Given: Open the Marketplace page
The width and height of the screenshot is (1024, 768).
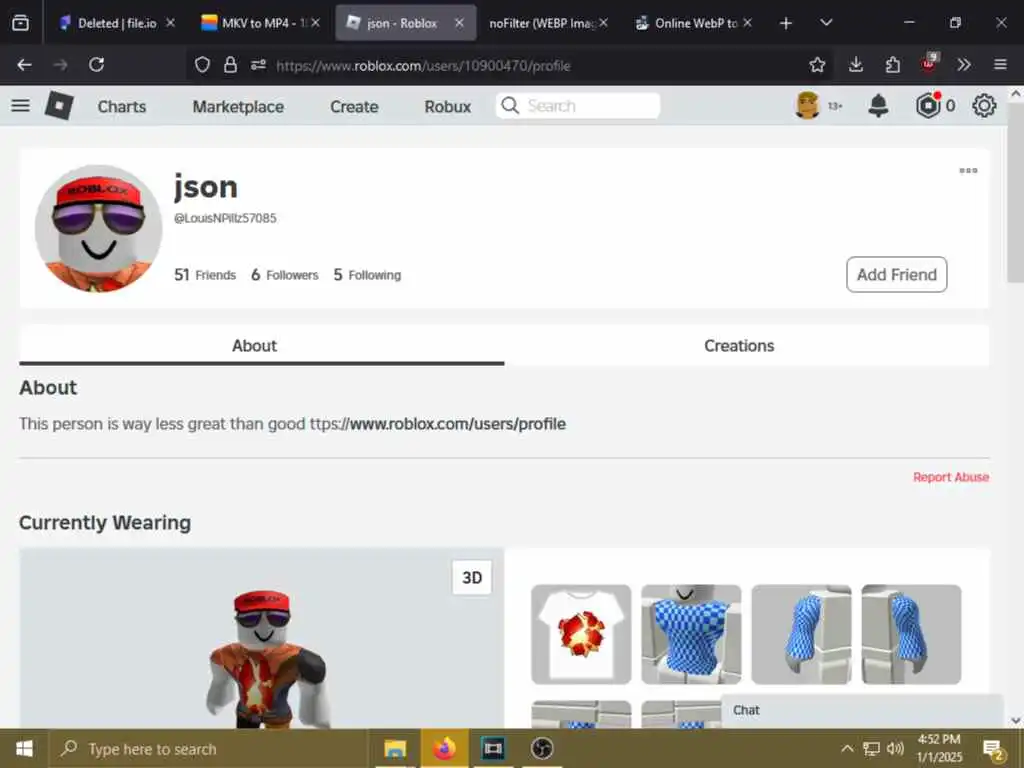Looking at the screenshot, I should click(x=238, y=106).
